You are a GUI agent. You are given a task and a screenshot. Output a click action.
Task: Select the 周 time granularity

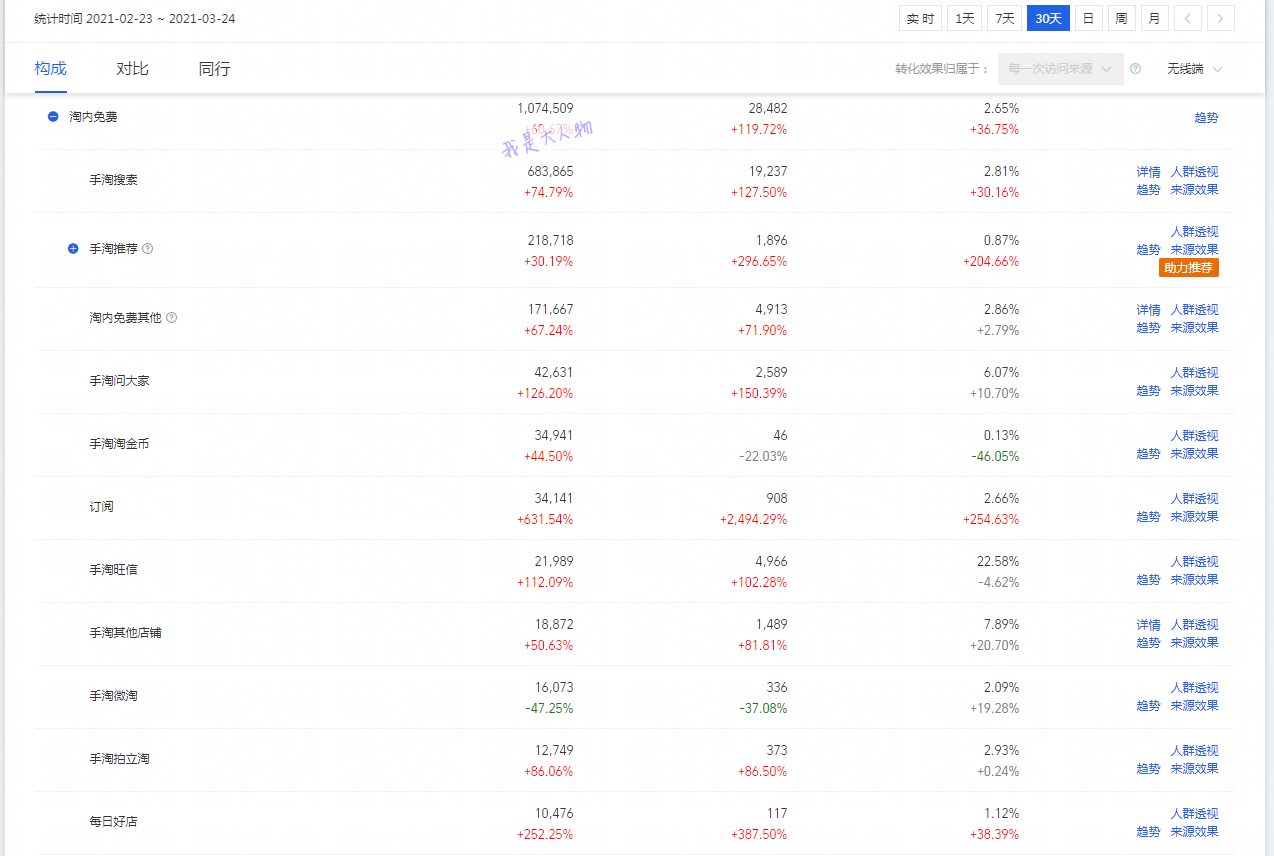[1121, 18]
